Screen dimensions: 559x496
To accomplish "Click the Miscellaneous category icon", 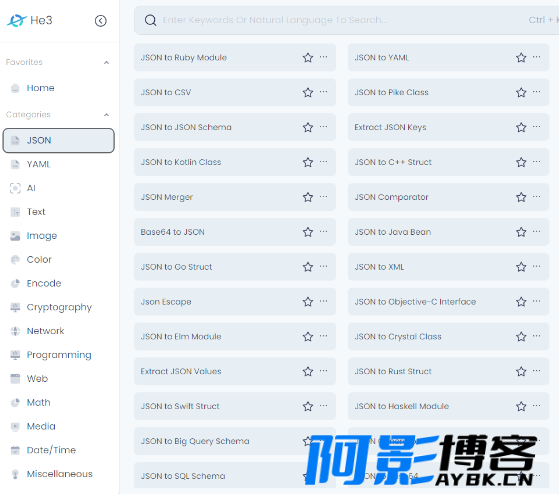I will (x=15, y=474).
